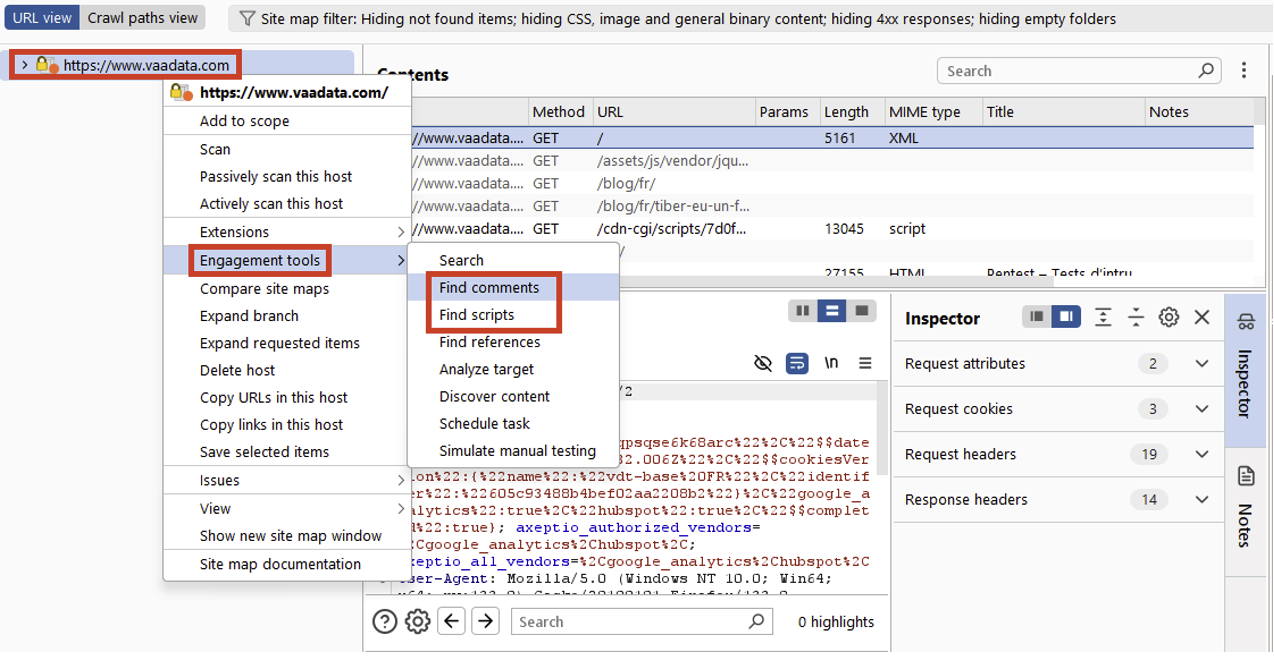Click the Contents search field

coord(1068,71)
